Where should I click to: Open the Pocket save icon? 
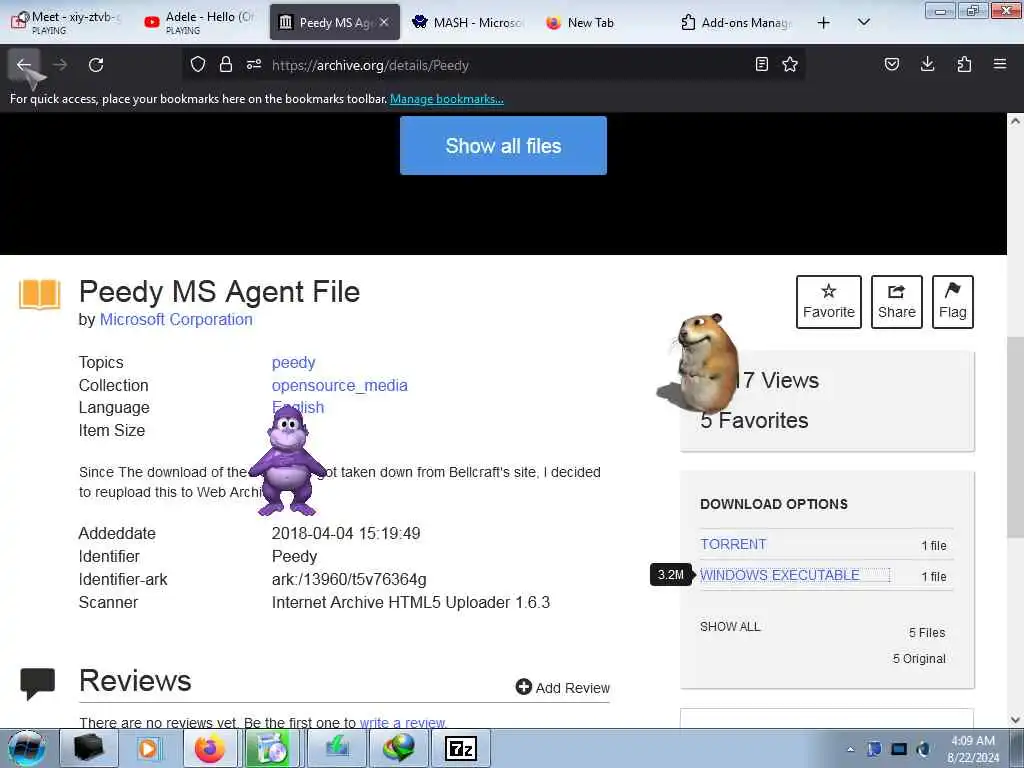(891, 64)
